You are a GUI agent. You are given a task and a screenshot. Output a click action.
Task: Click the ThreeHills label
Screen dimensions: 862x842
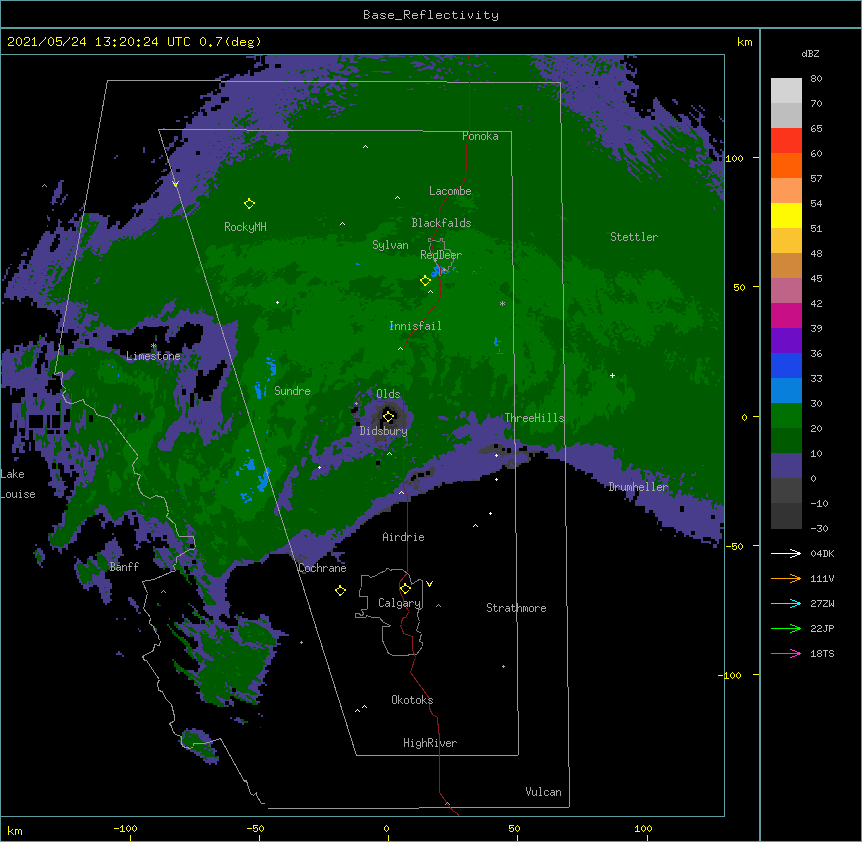coord(534,418)
